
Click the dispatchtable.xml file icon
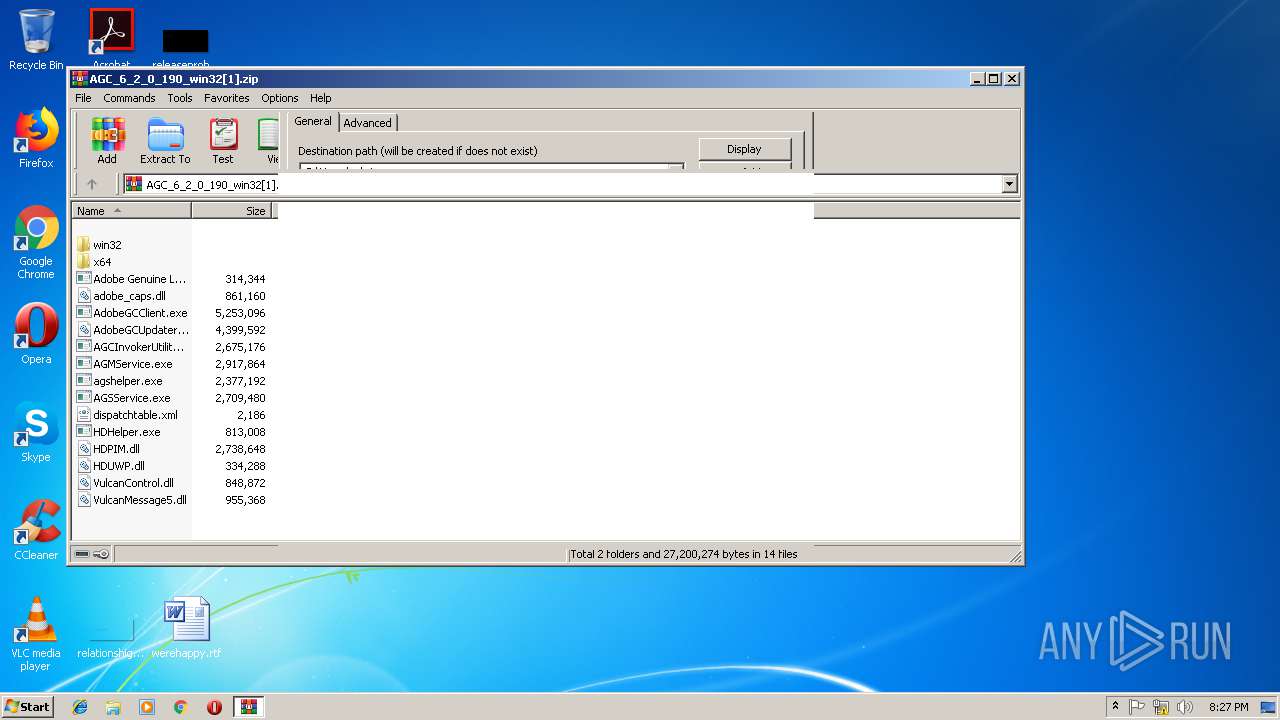coord(84,415)
